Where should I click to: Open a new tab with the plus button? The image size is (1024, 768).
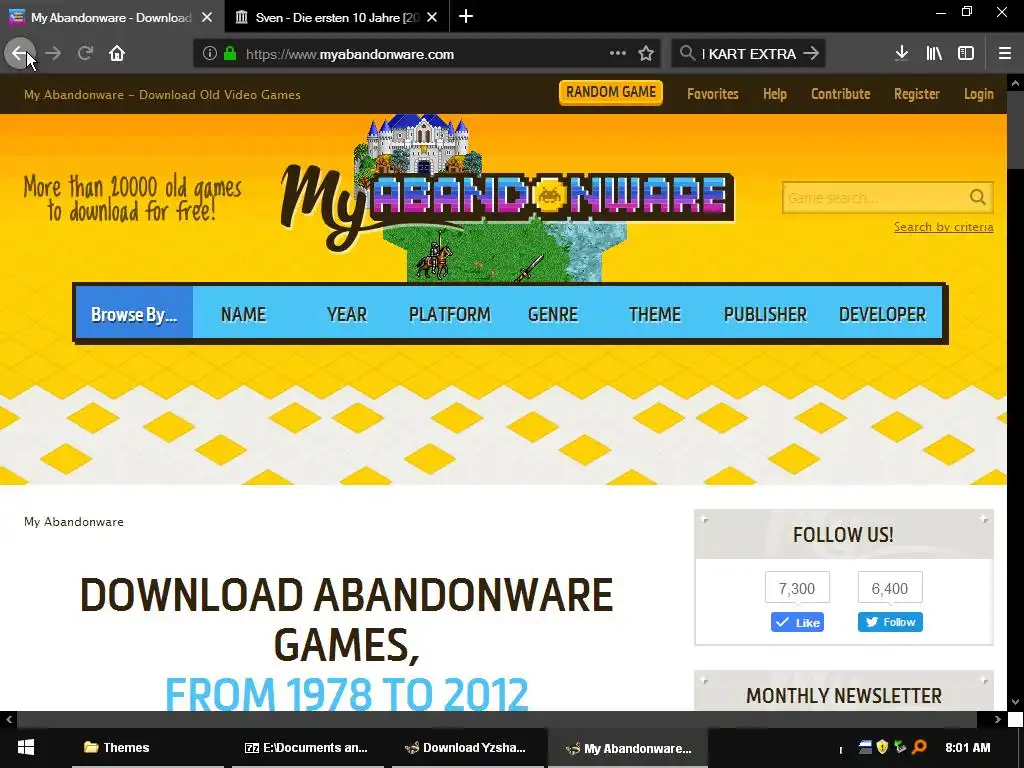point(466,17)
